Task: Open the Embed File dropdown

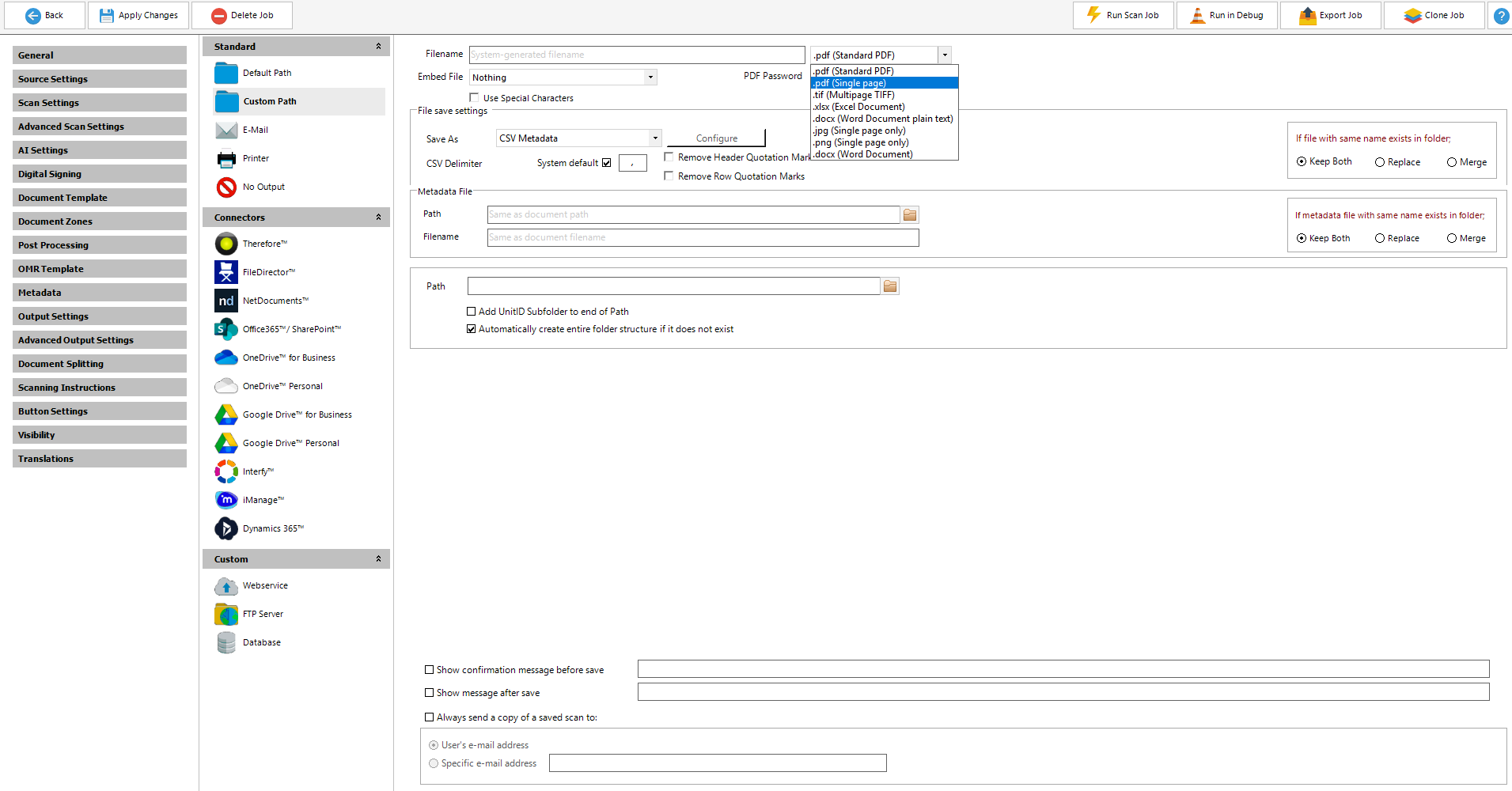Action: click(x=650, y=78)
